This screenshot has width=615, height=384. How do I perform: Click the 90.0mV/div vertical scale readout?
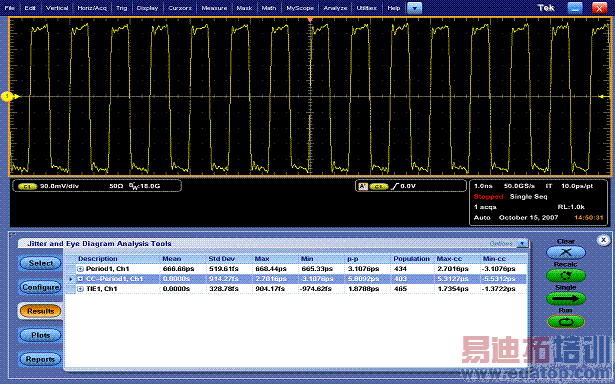pos(60,186)
